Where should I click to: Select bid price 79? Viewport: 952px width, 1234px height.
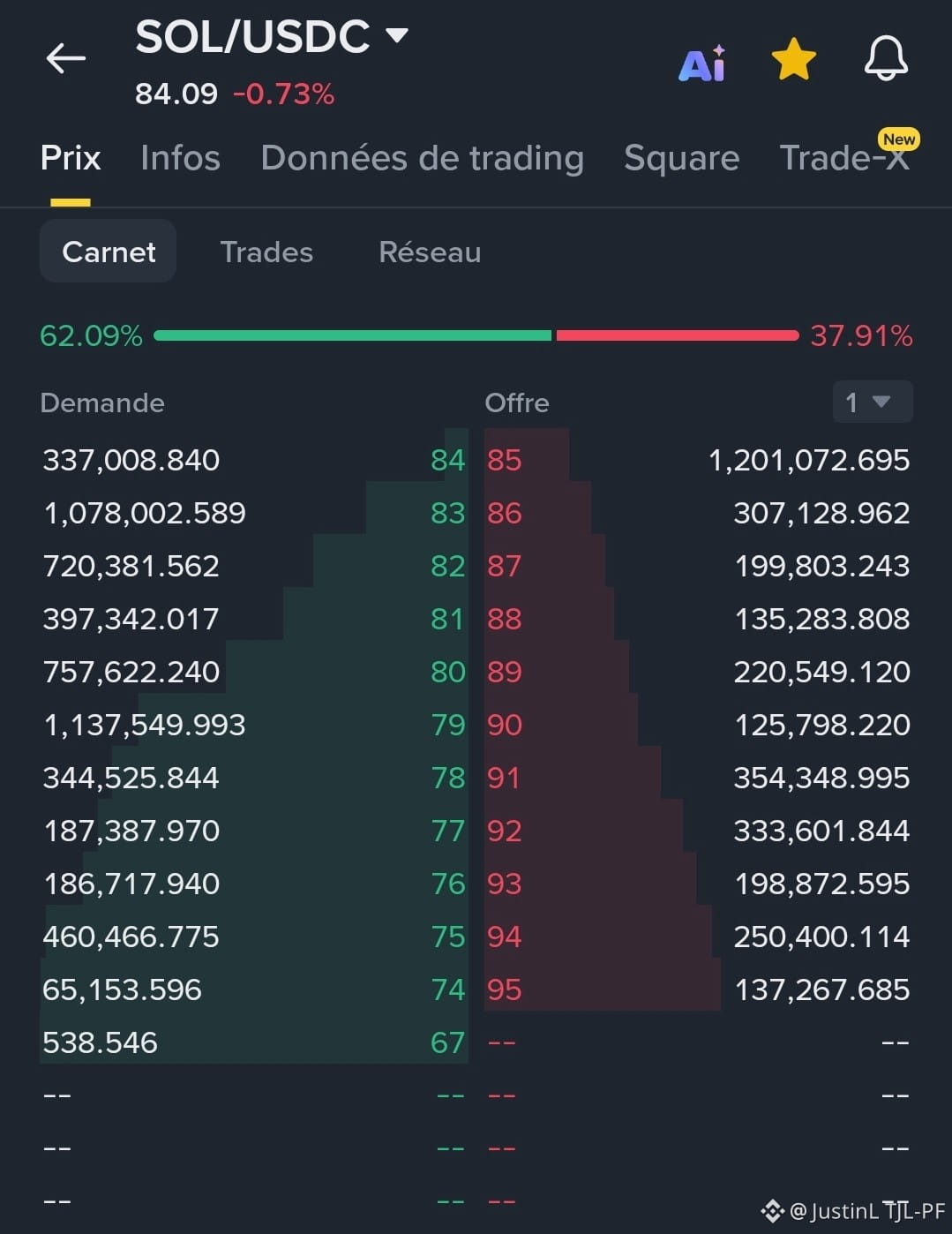click(x=447, y=725)
